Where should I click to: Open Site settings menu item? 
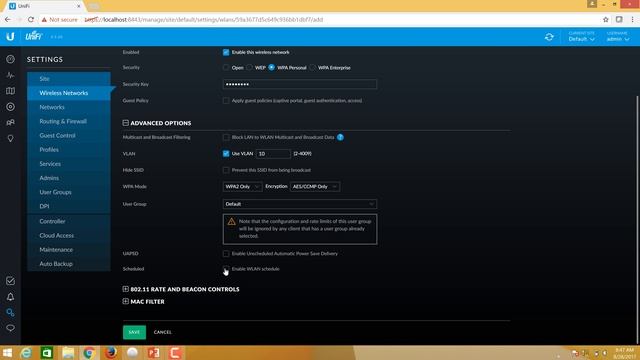(69, 79)
